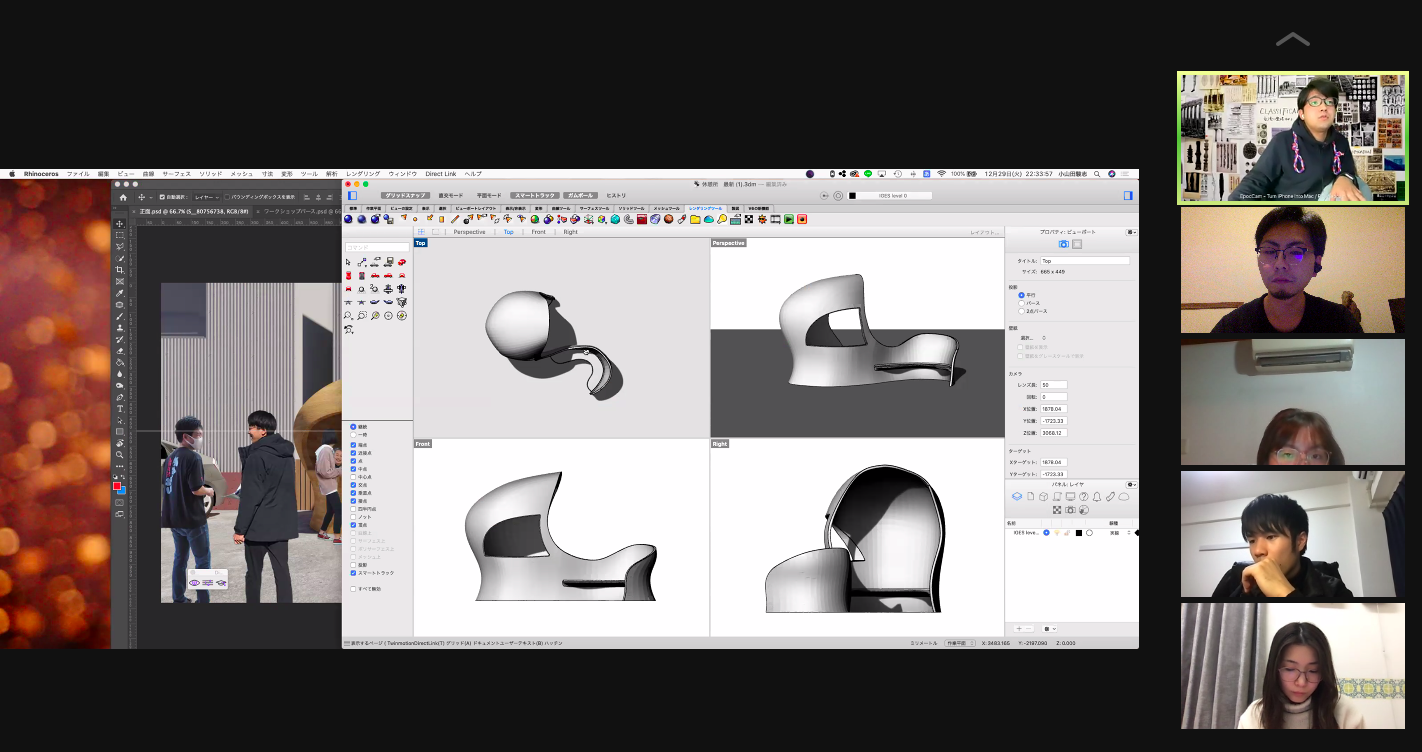The width and height of the screenshot is (1422, 752).
Task: Open the Layers panel gear options menu
Action: click(x=1130, y=485)
